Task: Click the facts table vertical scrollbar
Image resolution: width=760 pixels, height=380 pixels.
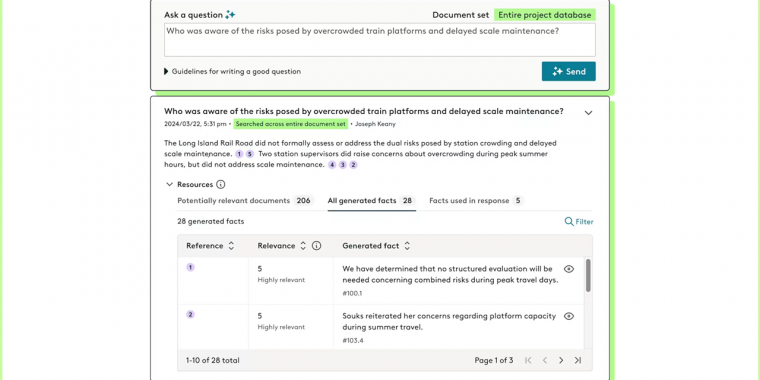Action: tap(588, 275)
